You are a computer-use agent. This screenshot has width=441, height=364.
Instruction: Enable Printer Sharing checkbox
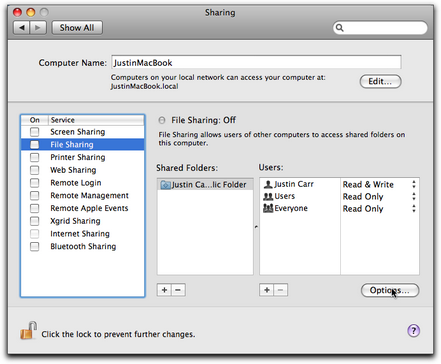[x=34, y=157]
